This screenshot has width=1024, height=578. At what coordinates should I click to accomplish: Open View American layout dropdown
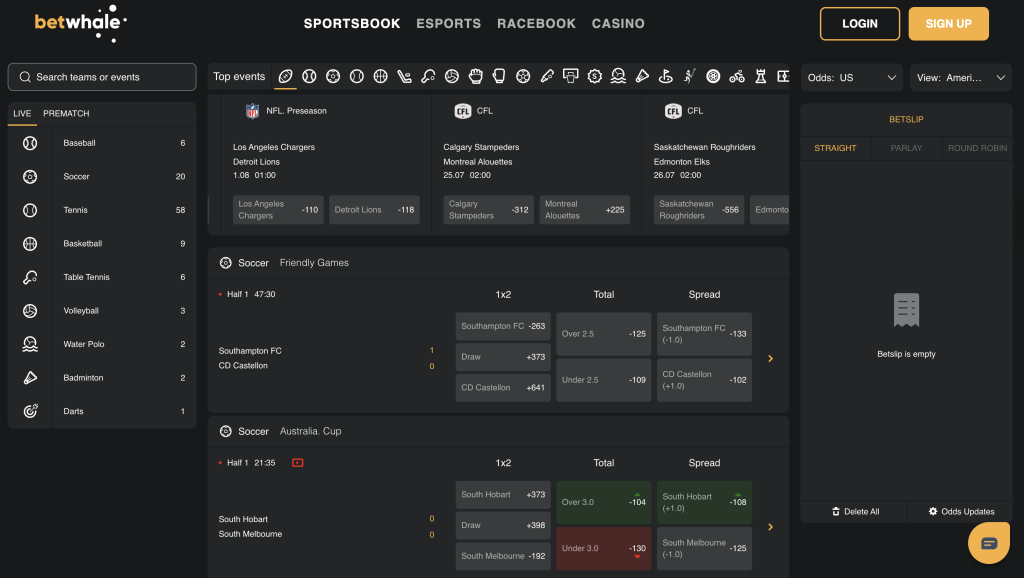(961, 78)
